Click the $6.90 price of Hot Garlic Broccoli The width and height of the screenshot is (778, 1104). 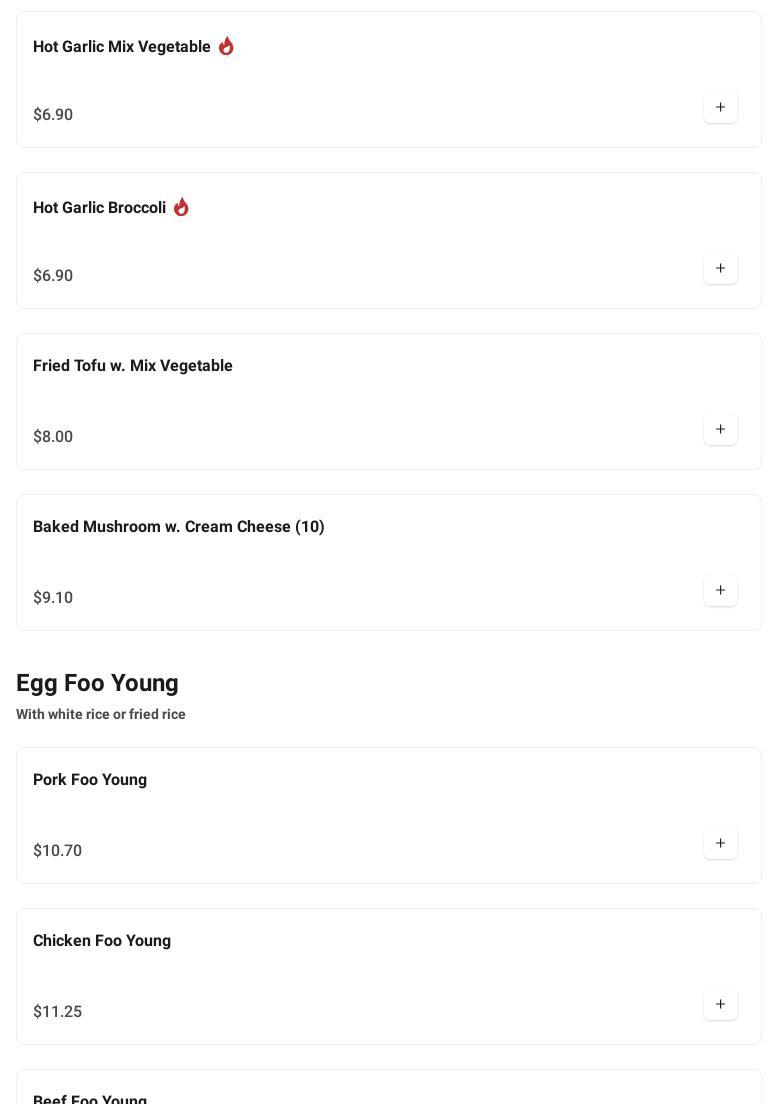click(x=53, y=276)
